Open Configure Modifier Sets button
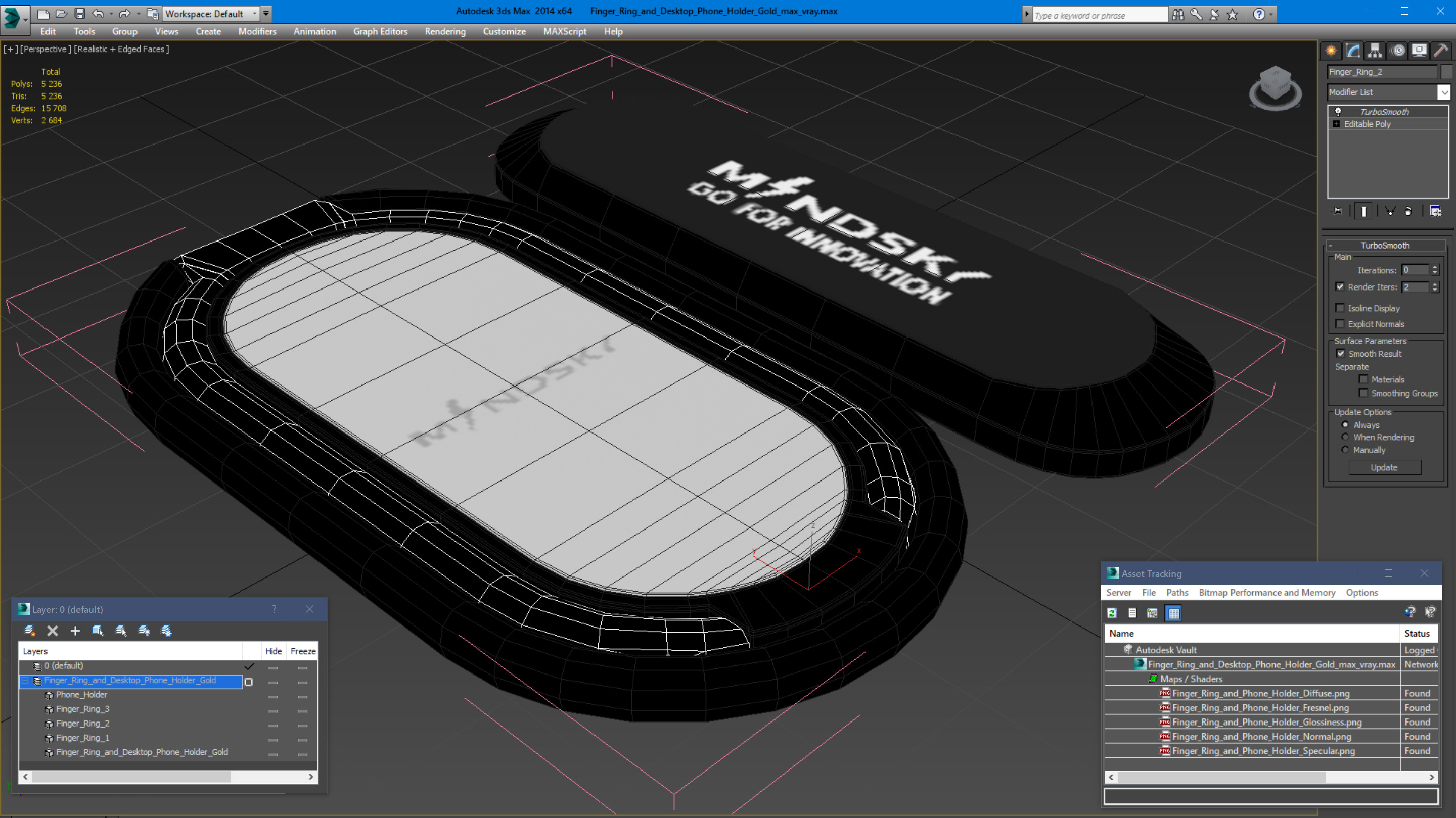This screenshot has height=818, width=1456. [1435, 211]
